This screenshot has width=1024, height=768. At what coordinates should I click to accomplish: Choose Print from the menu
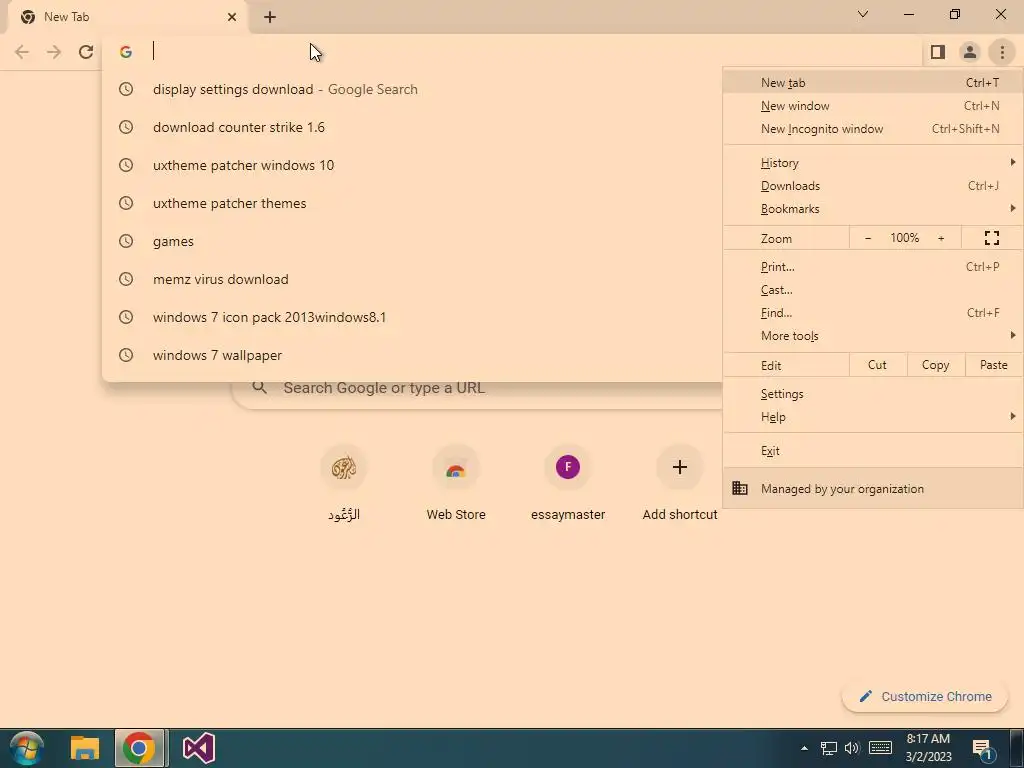(872, 266)
